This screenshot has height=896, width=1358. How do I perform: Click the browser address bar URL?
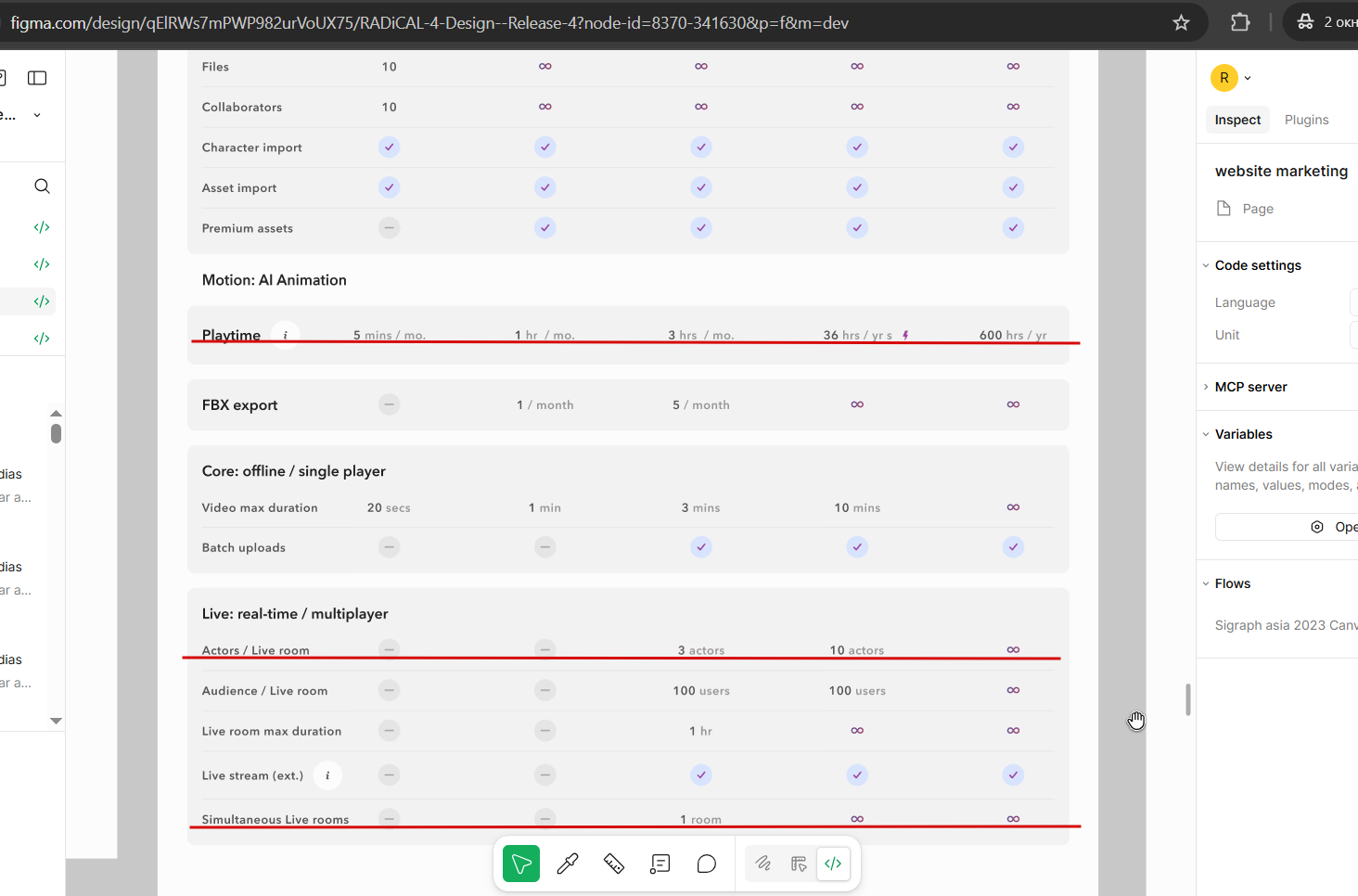click(429, 22)
